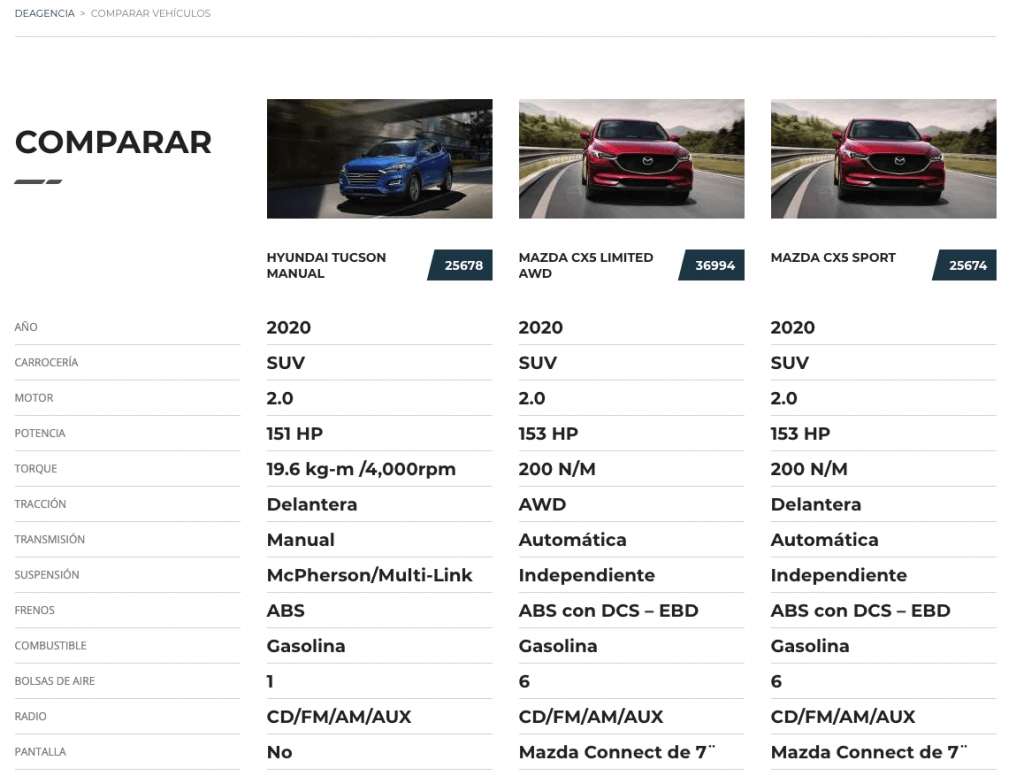1024x776 pixels.
Task: Open the Mazda CX5 Limited AWD photo
Action: click(x=632, y=159)
